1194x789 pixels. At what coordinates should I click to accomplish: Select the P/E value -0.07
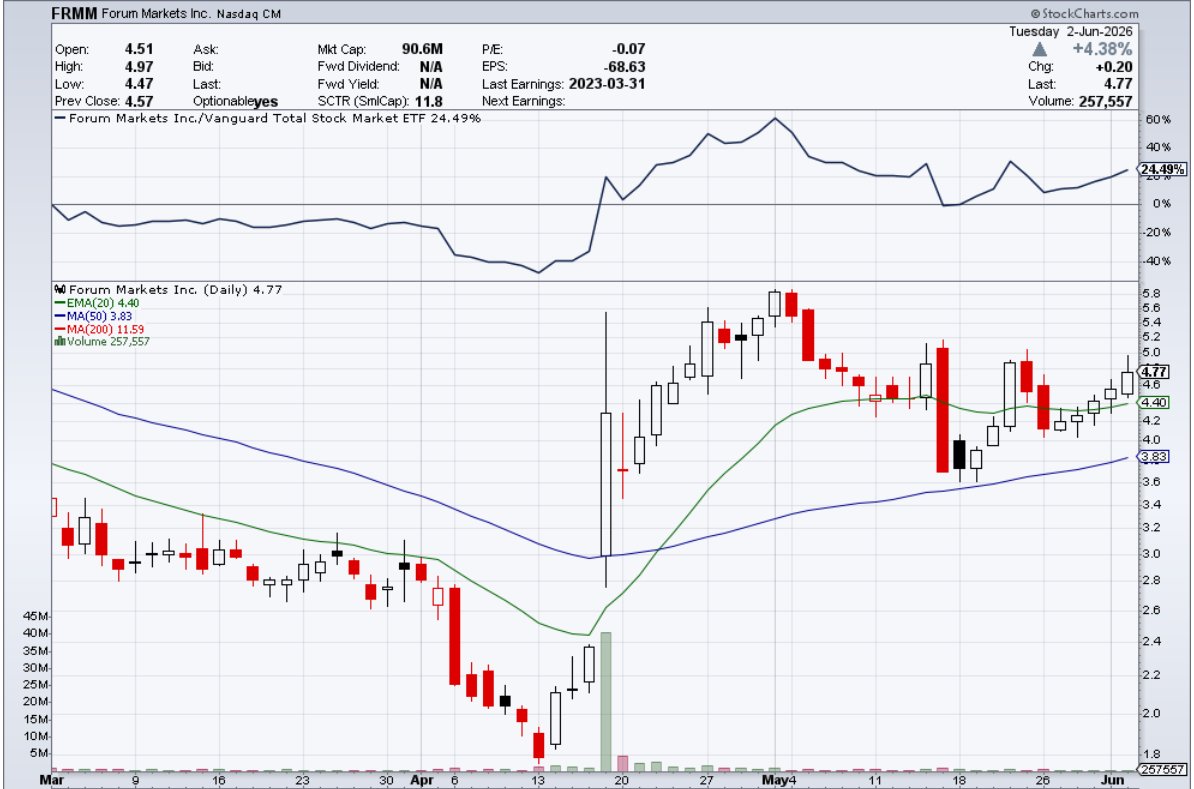(628, 50)
